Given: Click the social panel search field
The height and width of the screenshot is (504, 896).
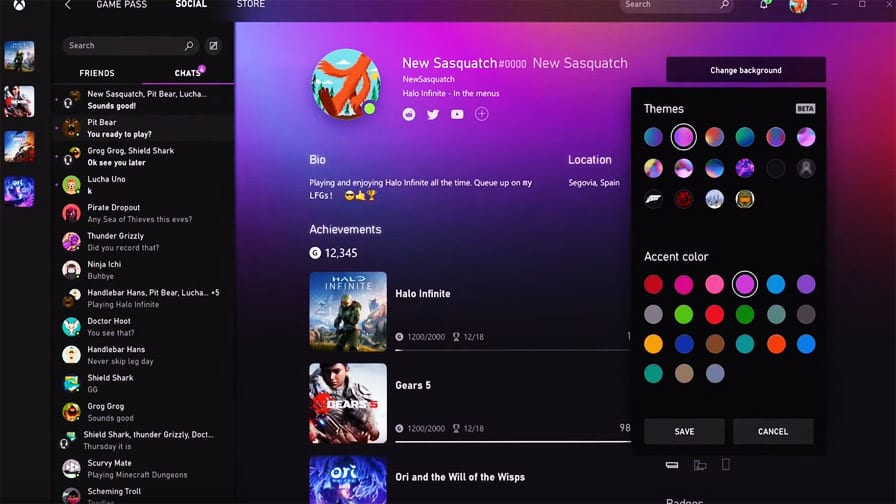Looking at the screenshot, I should [130, 46].
